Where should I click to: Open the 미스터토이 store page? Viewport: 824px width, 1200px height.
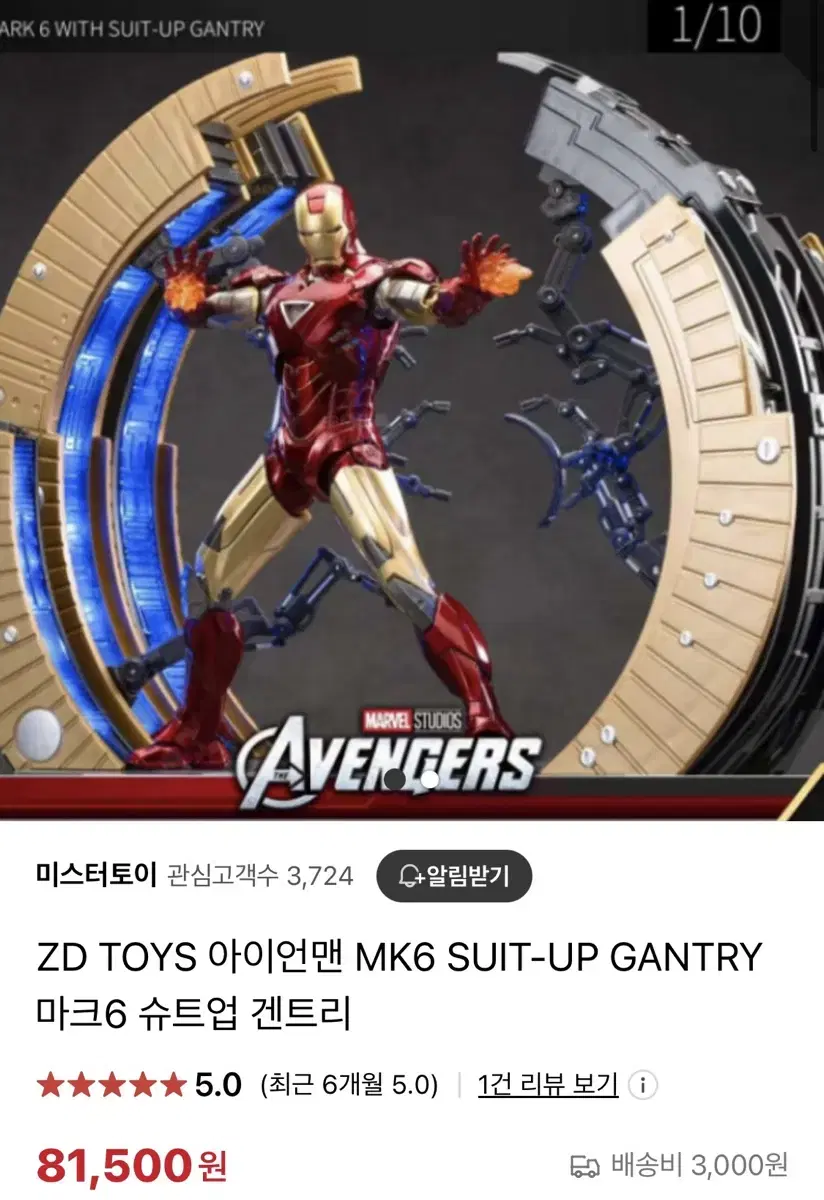96,876
